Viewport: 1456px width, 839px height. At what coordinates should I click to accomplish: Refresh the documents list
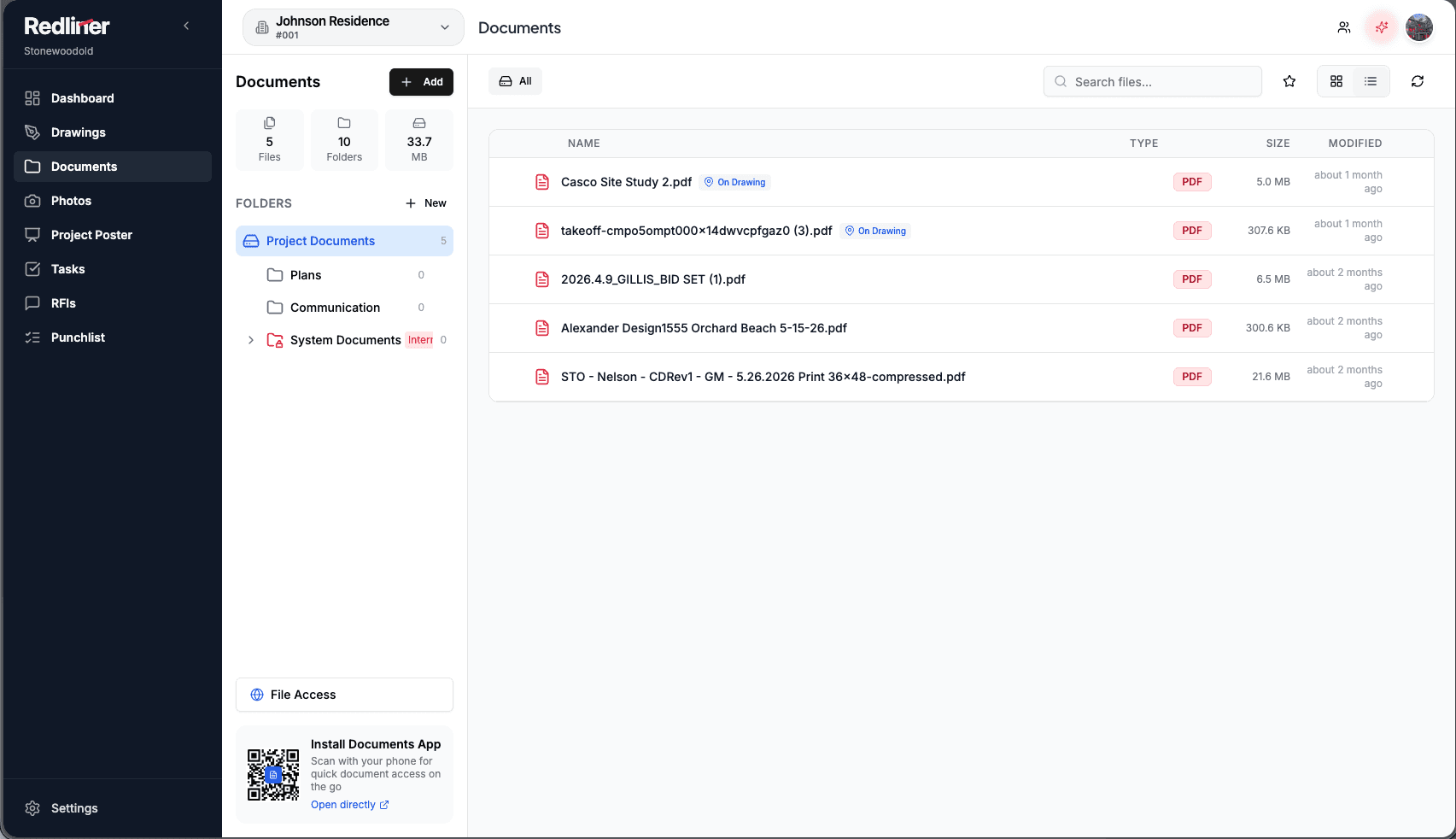1418,81
